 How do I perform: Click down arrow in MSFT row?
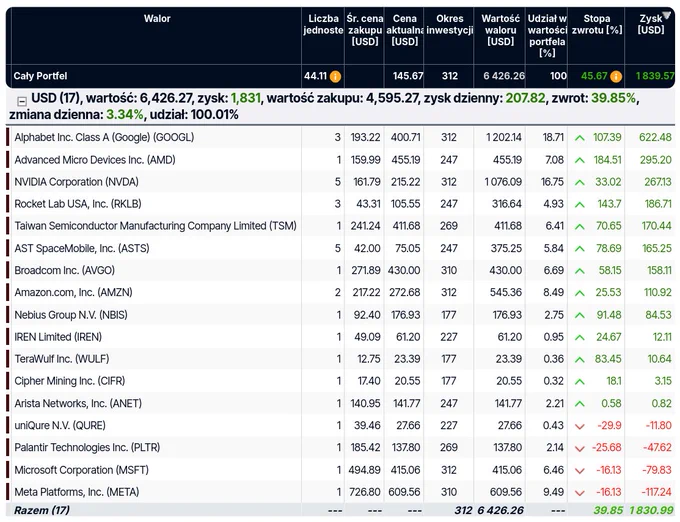579,470
